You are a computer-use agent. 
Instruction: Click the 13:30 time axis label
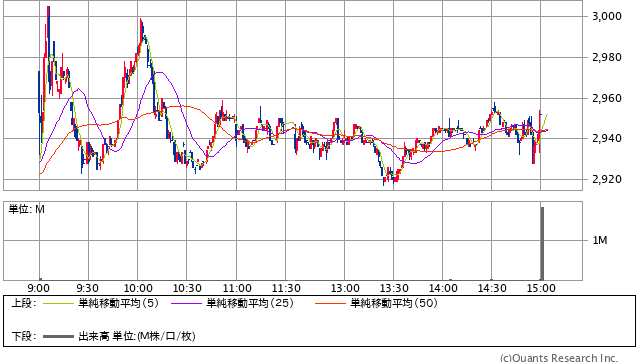[x=394, y=288]
